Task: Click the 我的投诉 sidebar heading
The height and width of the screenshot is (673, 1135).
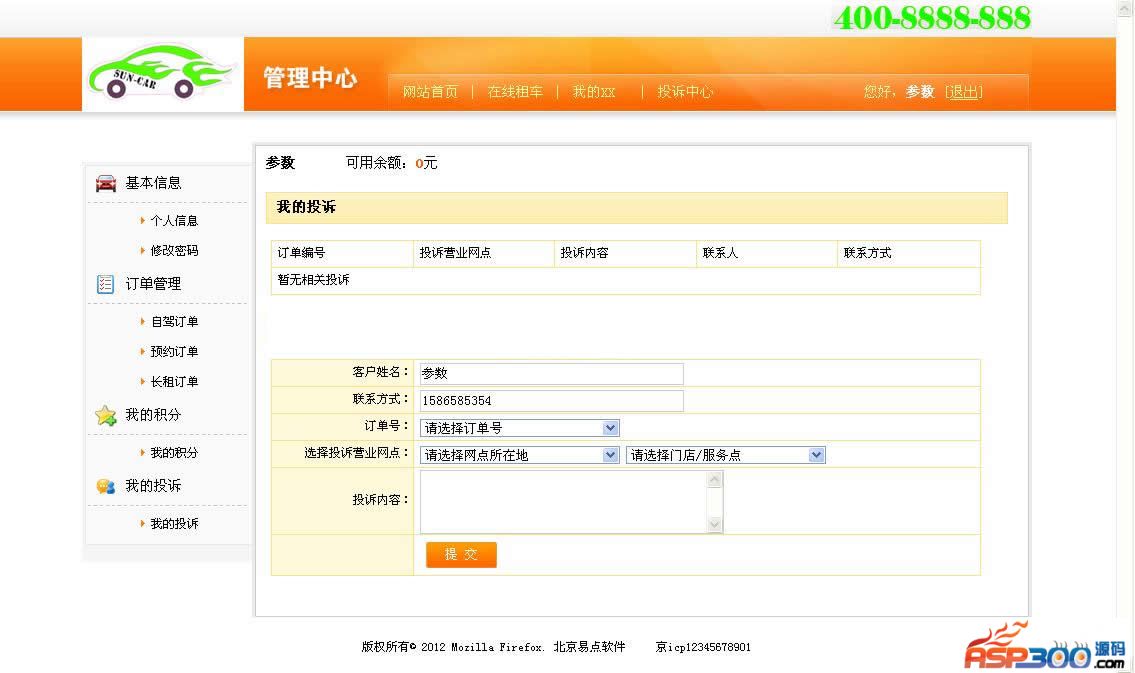Action: pos(153,486)
